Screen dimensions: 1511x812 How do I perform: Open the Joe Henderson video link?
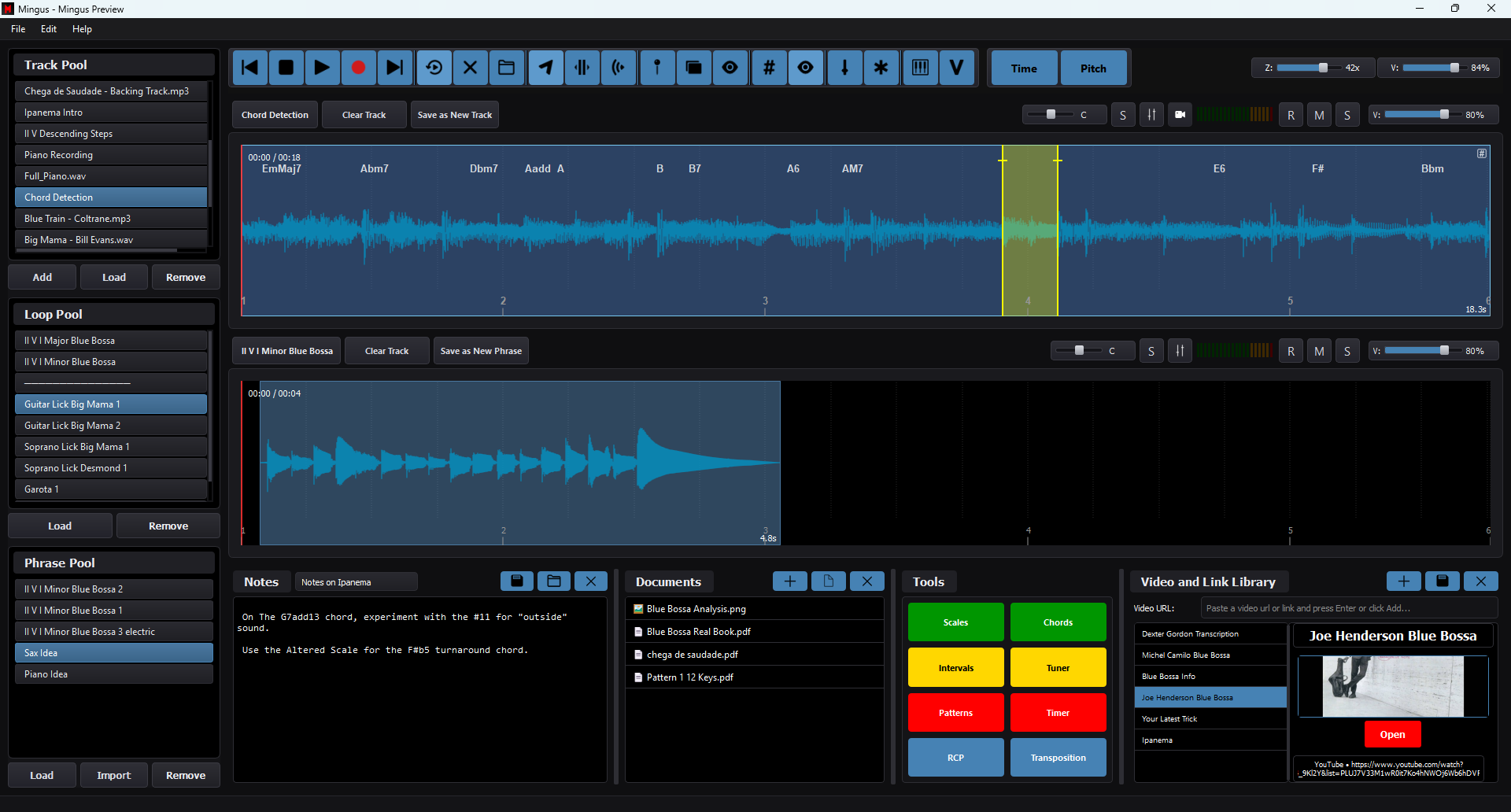1392,735
